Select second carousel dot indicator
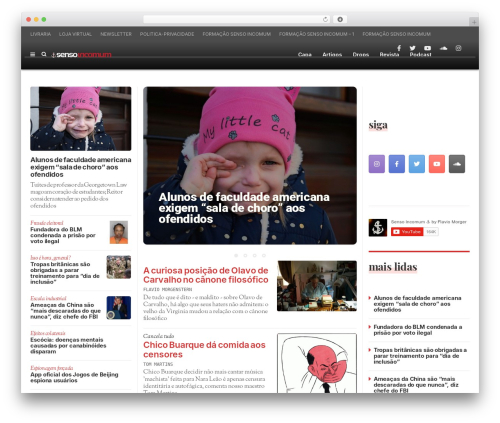The width and height of the screenshot is (500, 423). tap(245, 255)
